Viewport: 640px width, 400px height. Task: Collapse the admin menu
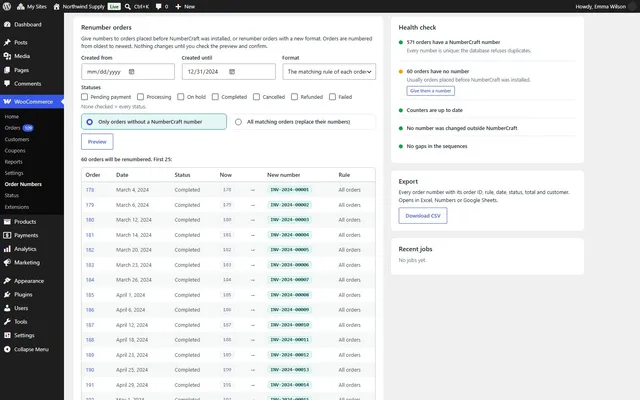[x=32, y=349]
